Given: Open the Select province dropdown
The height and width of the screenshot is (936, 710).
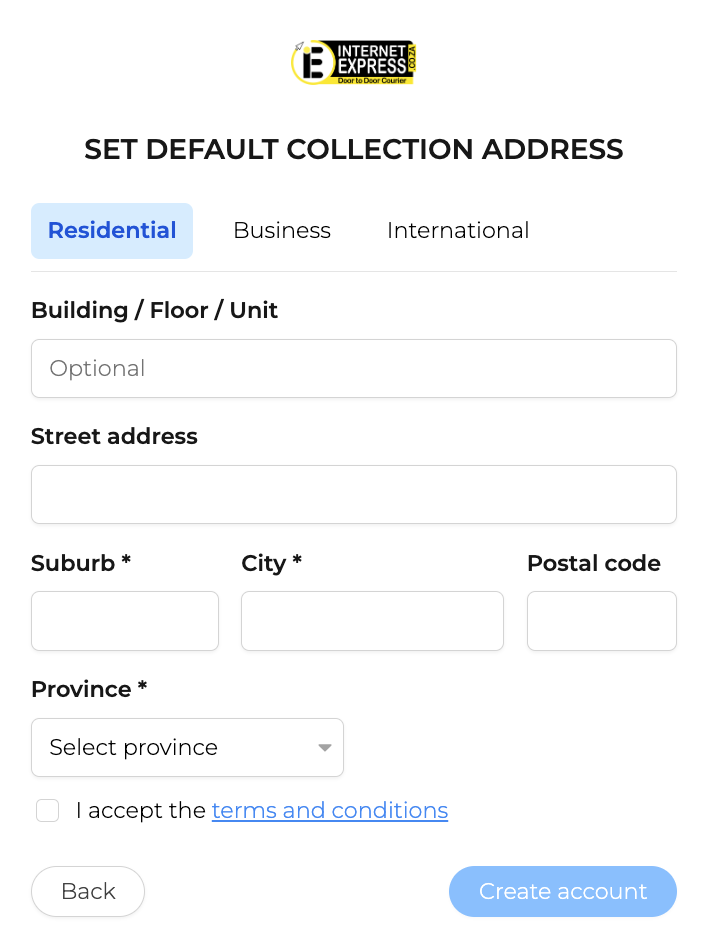Looking at the screenshot, I should pos(188,747).
